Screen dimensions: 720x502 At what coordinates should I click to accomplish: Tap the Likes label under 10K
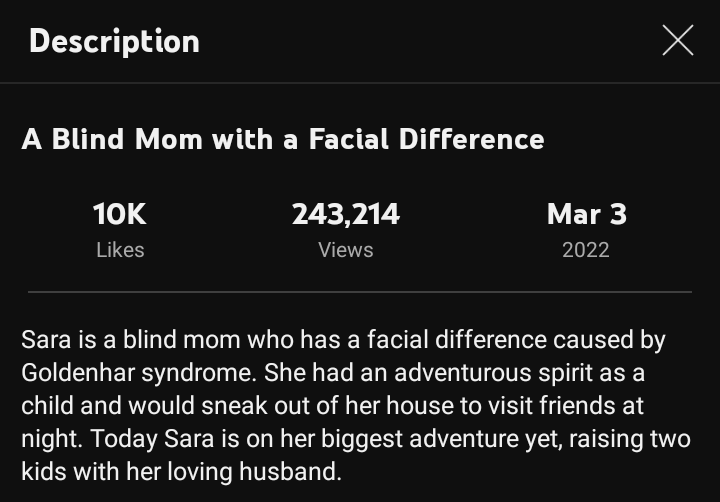coord(120,250)
